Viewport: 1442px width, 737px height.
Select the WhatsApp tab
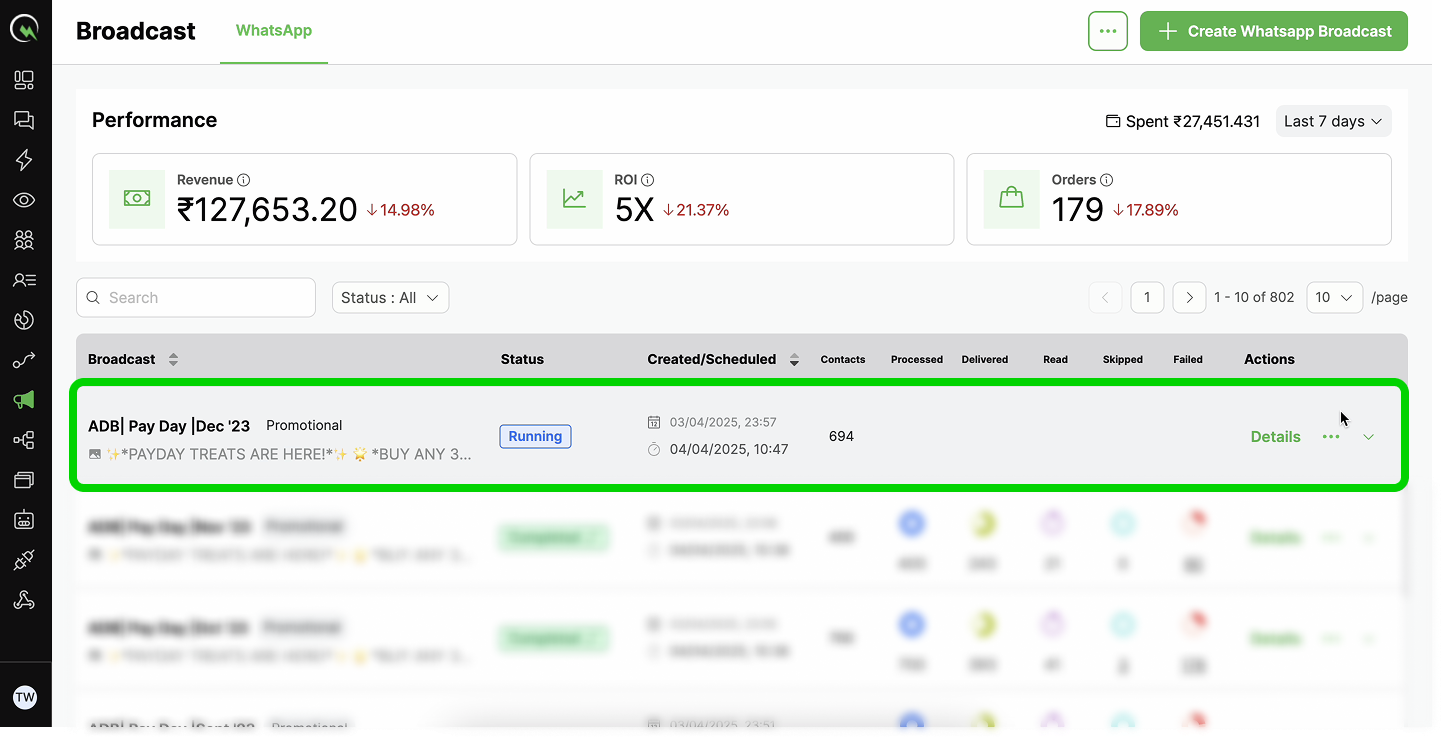(274, 31)
